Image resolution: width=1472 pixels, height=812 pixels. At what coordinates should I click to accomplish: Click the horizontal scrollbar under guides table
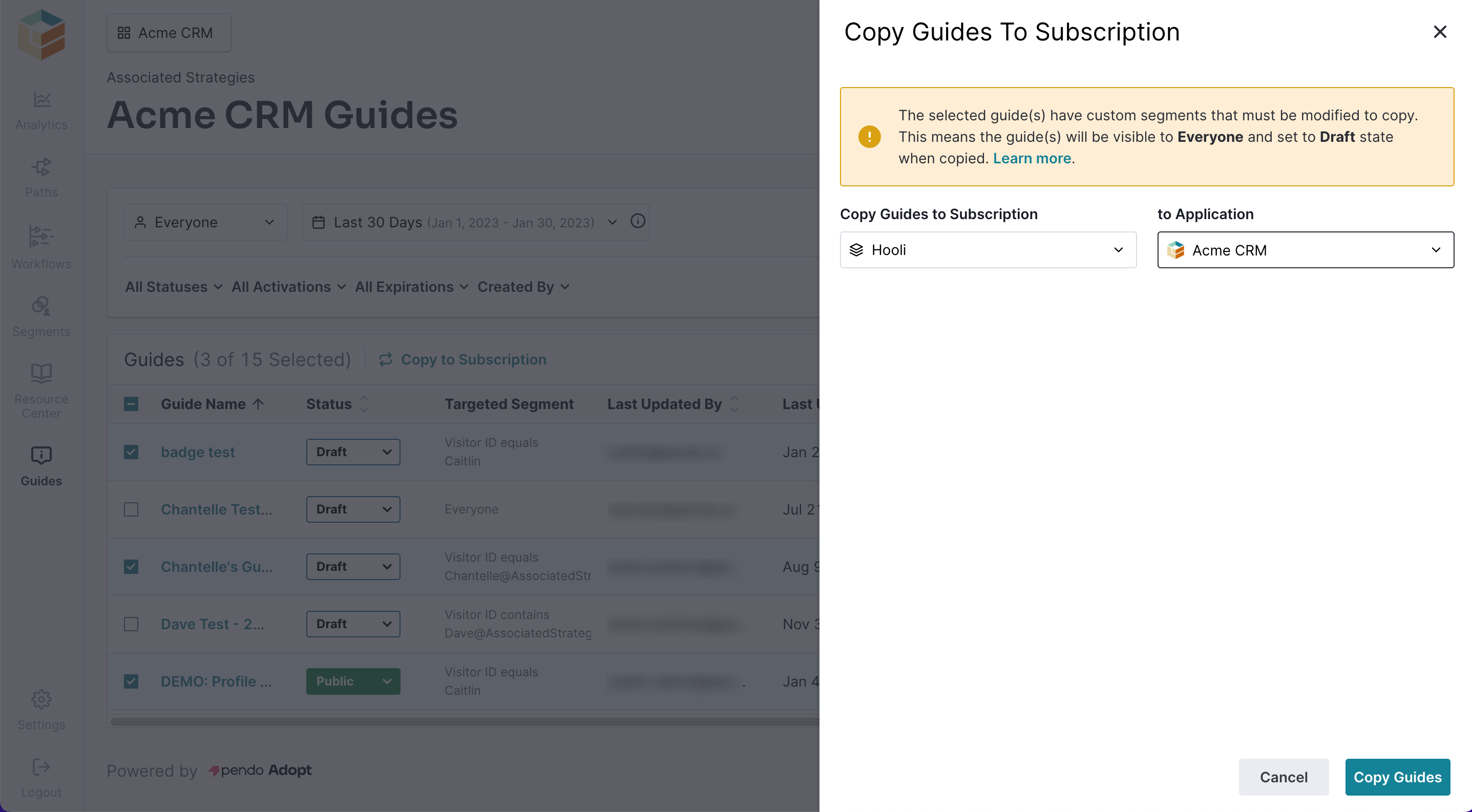pos(464,722)
